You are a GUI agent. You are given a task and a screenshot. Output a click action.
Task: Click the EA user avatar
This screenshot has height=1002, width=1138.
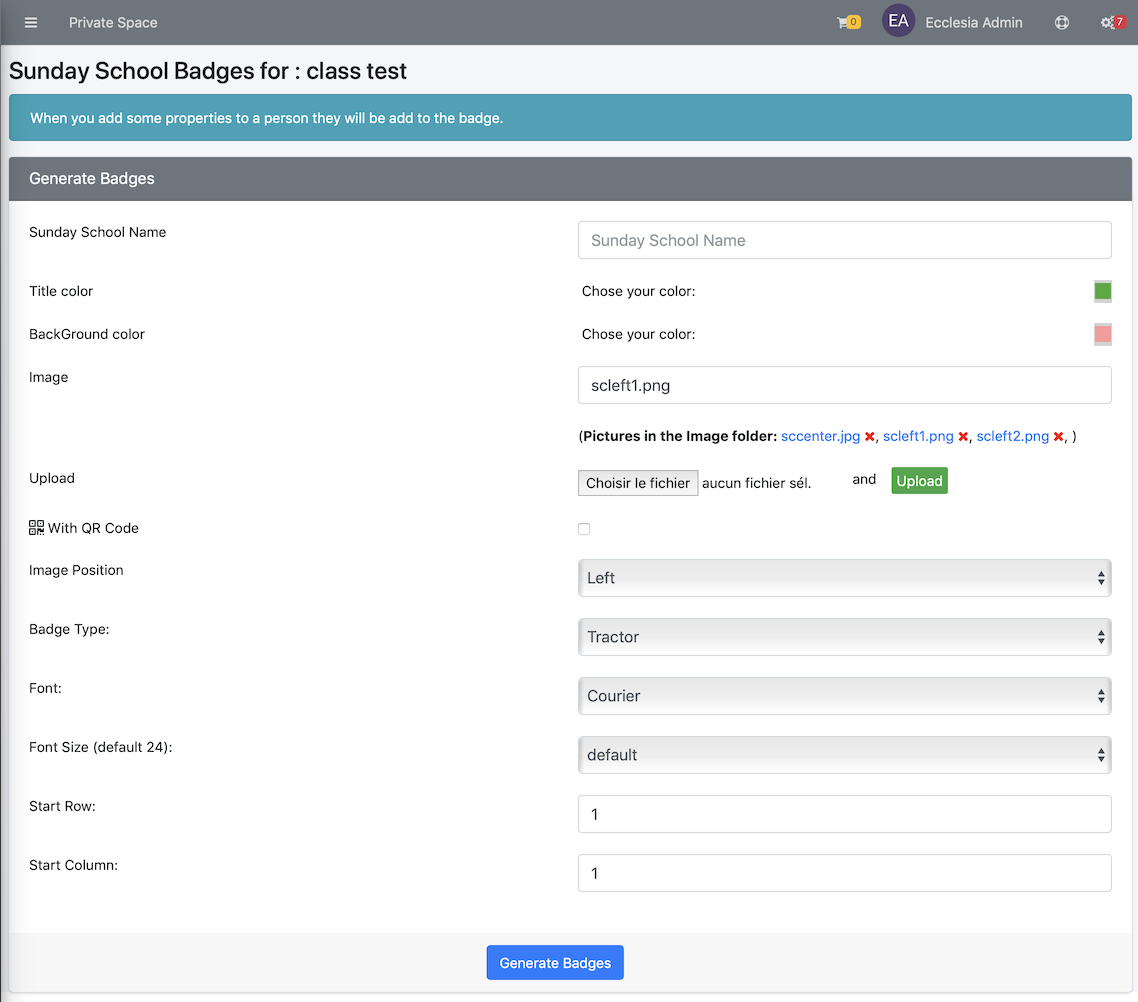(898, 21)
